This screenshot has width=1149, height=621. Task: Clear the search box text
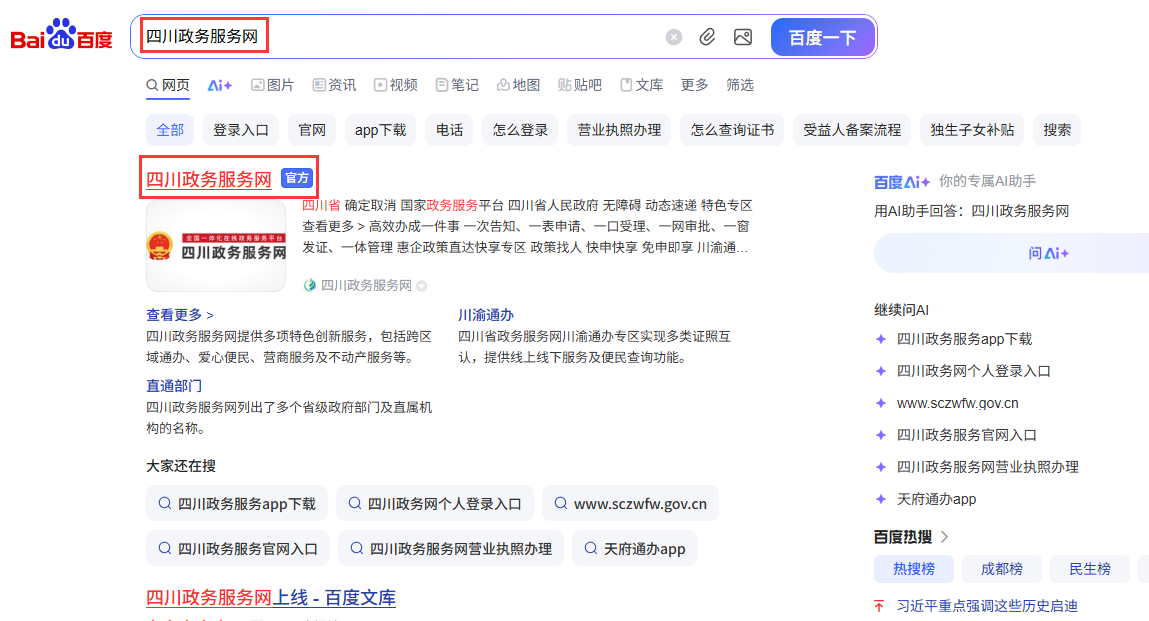[x=674, y=37]
